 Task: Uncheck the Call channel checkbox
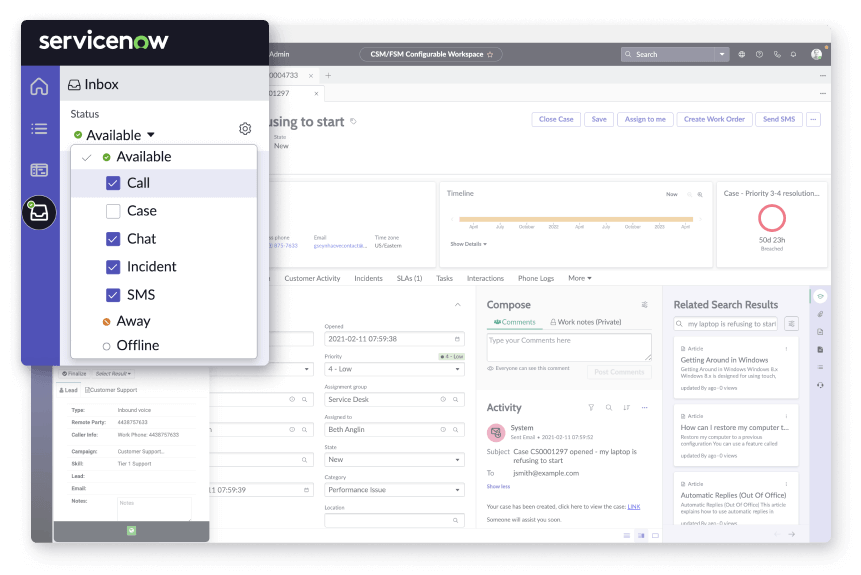click(x=113, y=183)
